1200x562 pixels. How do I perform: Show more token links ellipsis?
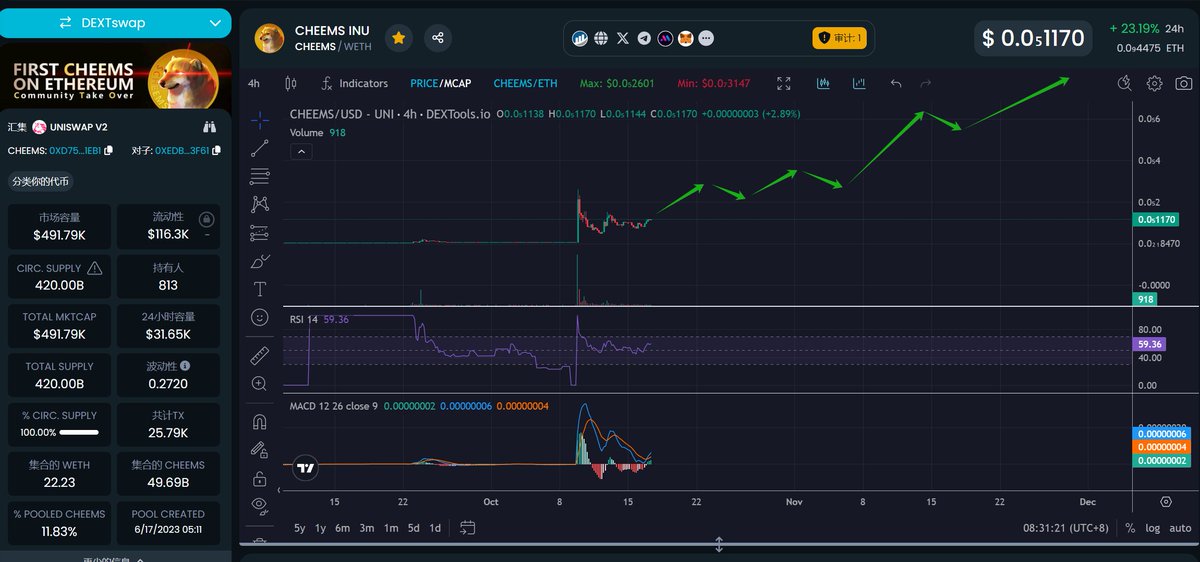click(707, 38)
